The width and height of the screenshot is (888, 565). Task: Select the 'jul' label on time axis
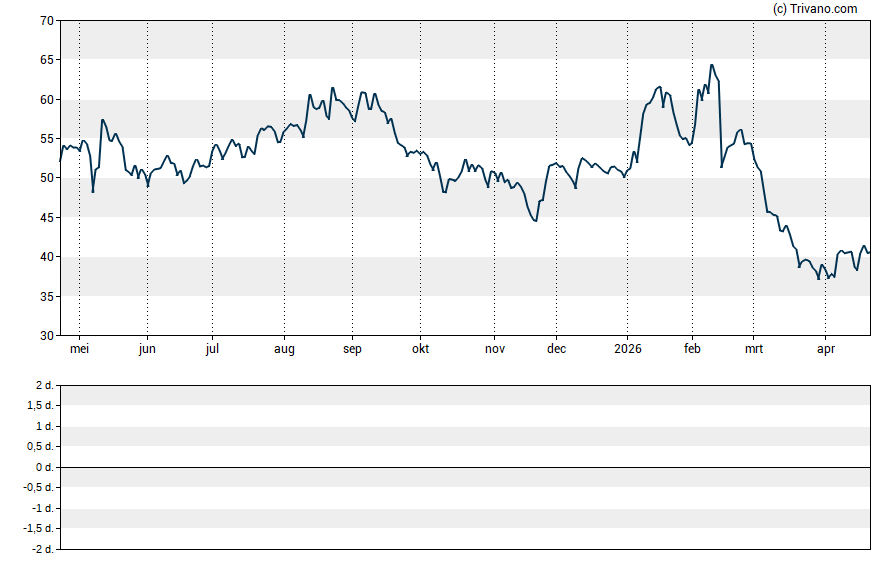click(212, 349)
